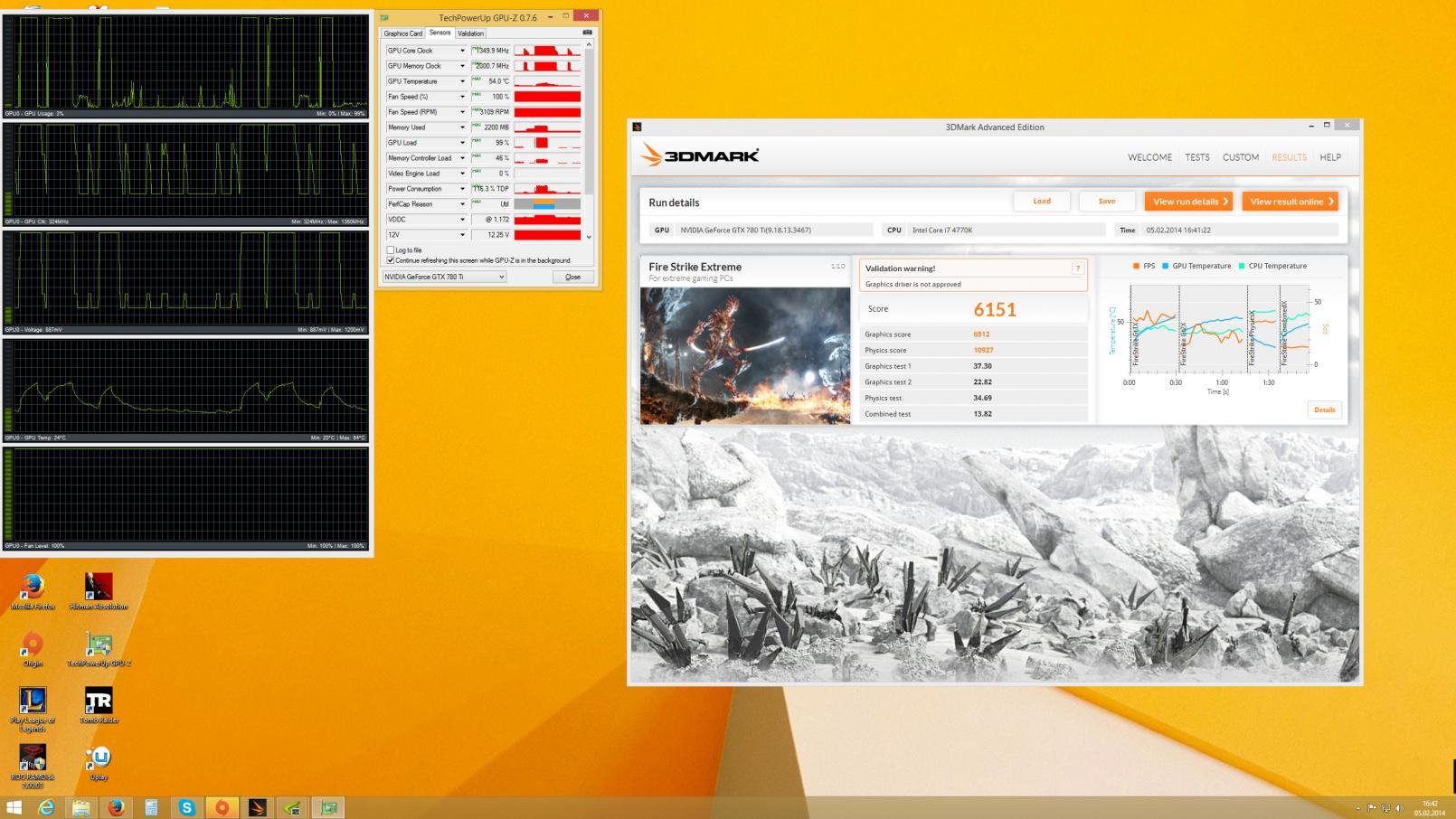Close GPU-Z with the Close button
This screenshot has height=819, width=1456.
point(572,277)
